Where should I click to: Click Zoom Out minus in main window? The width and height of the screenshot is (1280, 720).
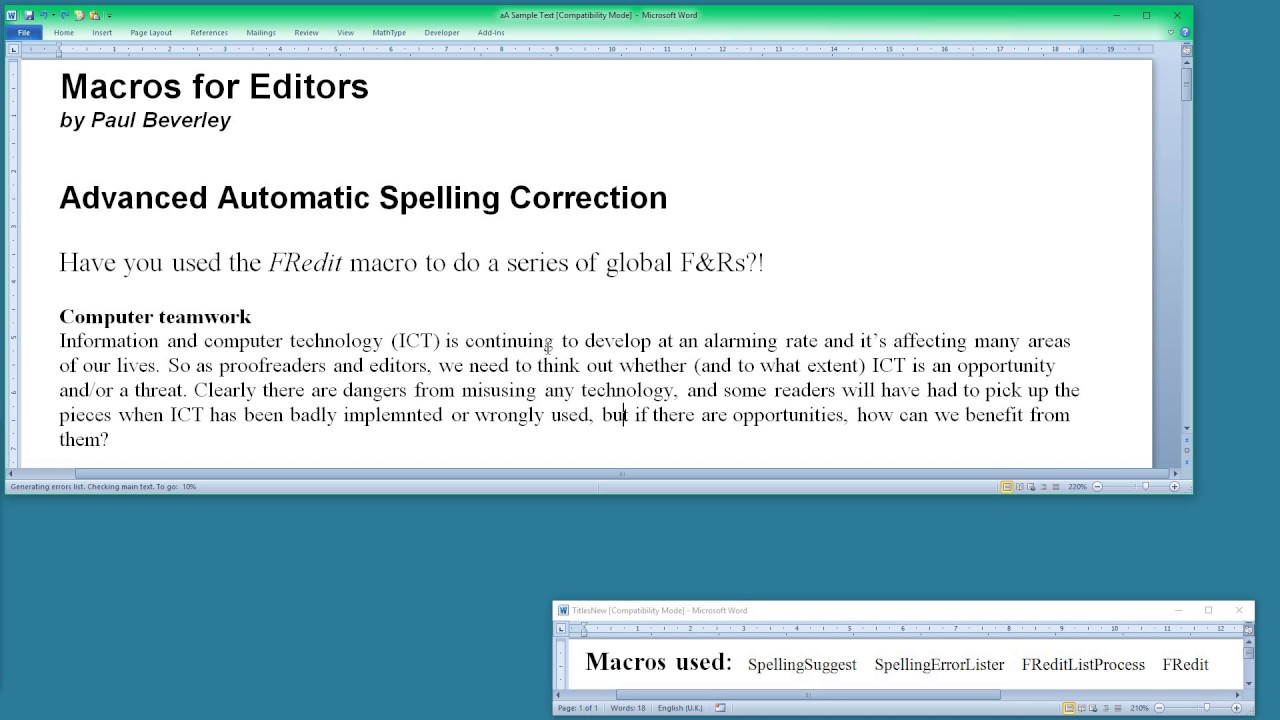click(1097, 487)
